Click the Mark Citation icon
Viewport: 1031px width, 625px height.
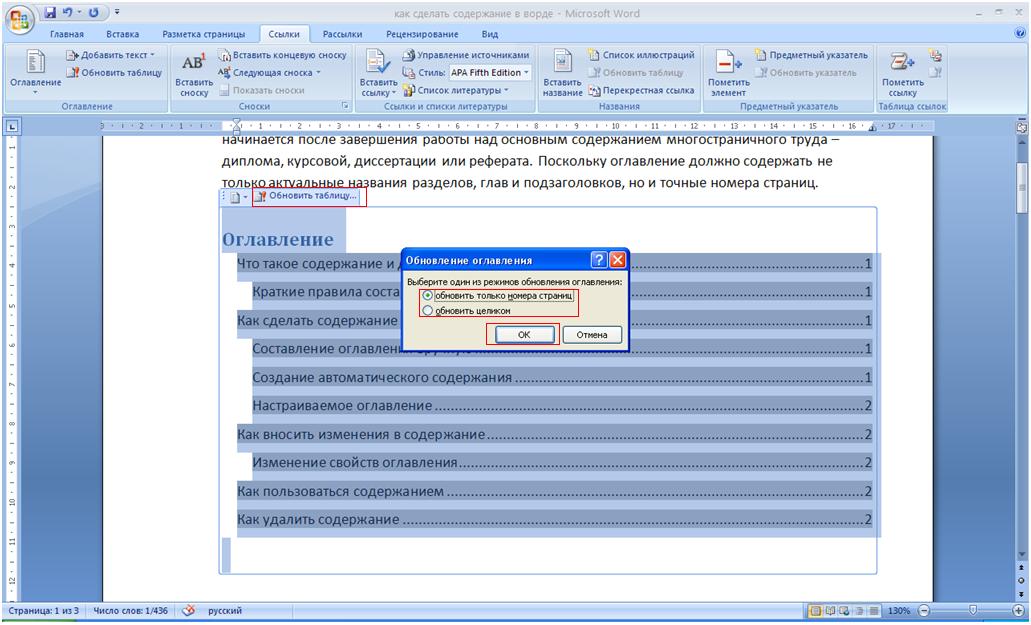(x=900, y=65)
